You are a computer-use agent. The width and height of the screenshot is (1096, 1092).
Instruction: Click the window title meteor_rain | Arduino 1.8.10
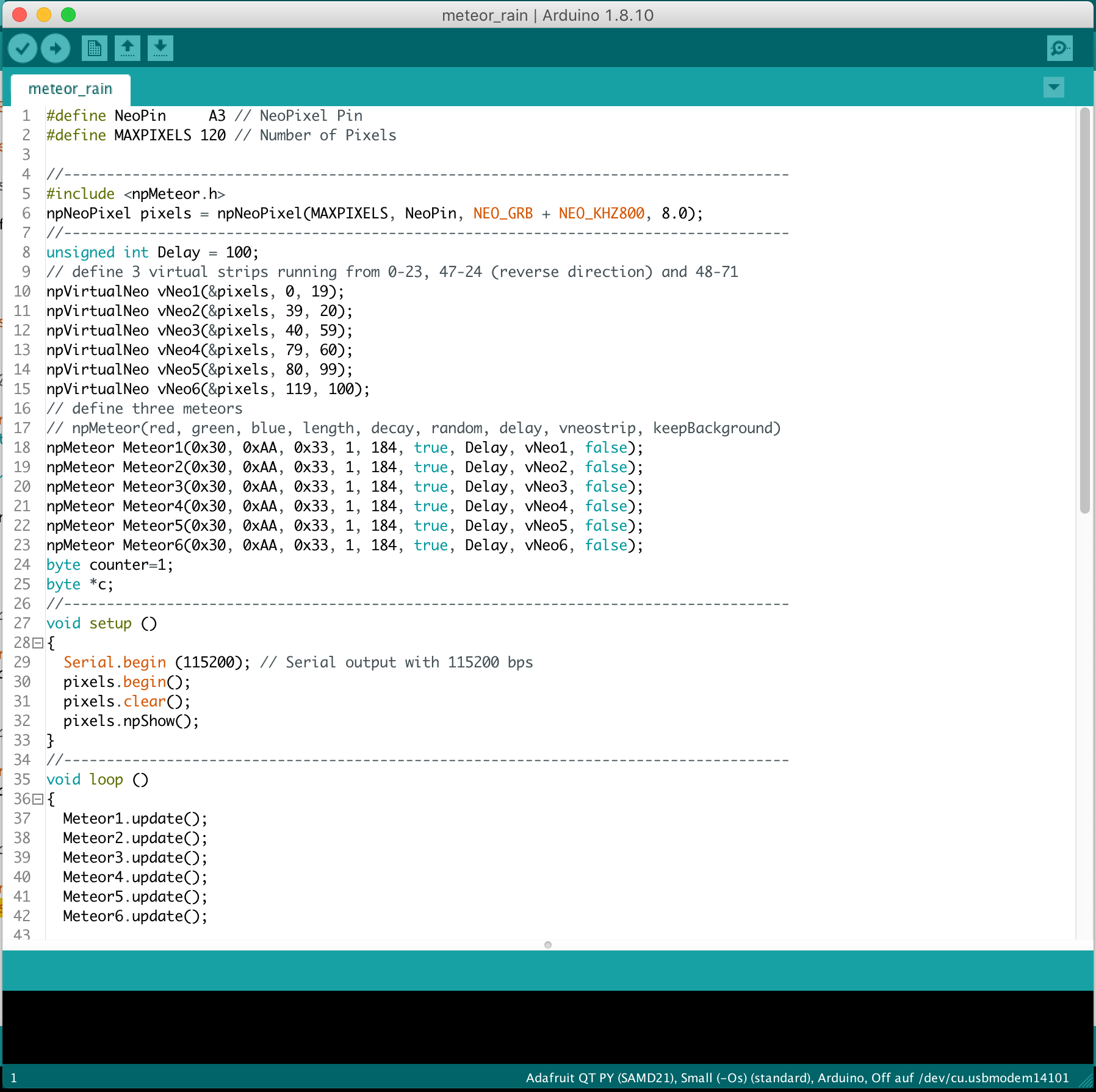click(548, 15)
